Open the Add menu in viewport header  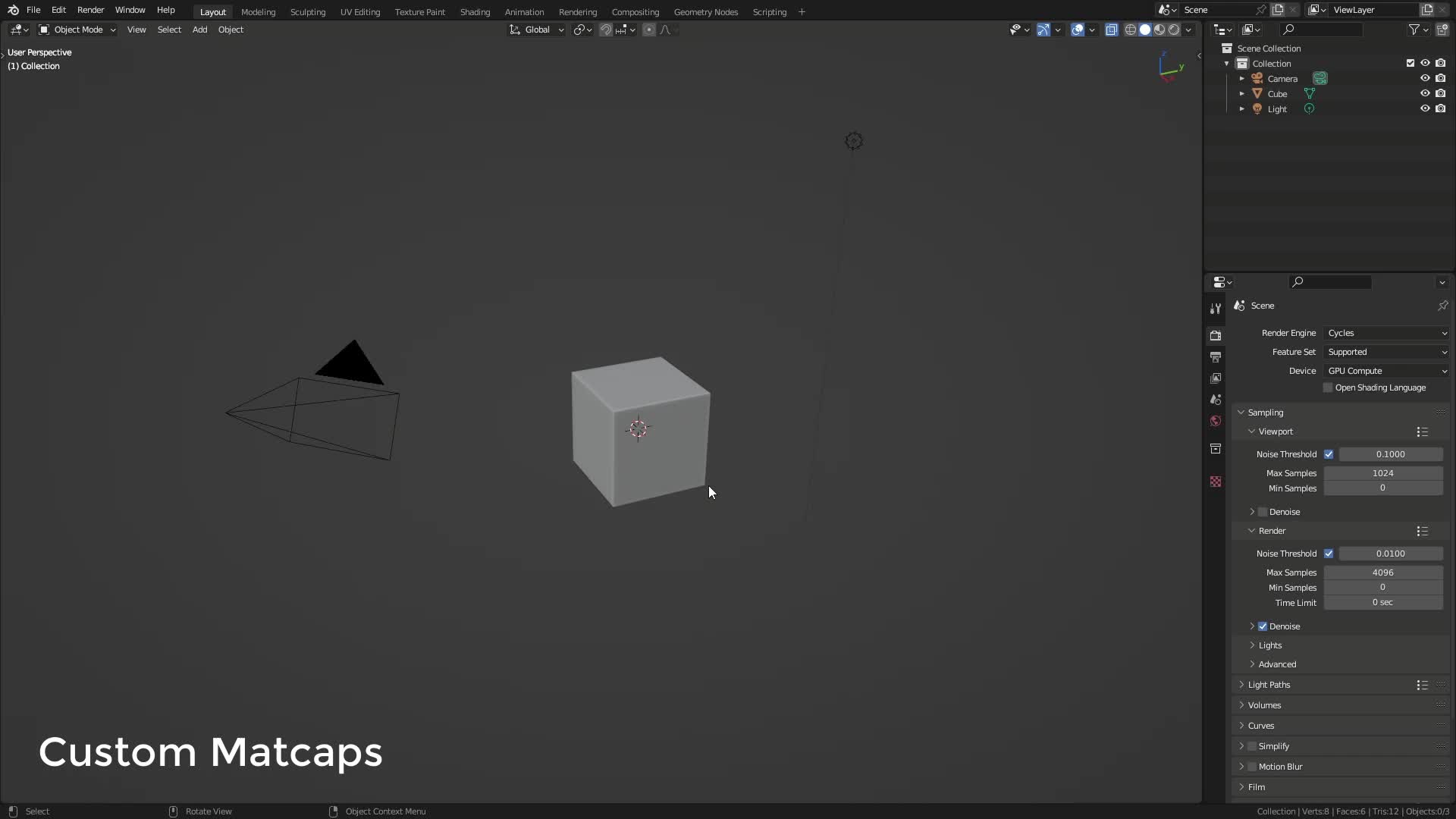point(199,30)
